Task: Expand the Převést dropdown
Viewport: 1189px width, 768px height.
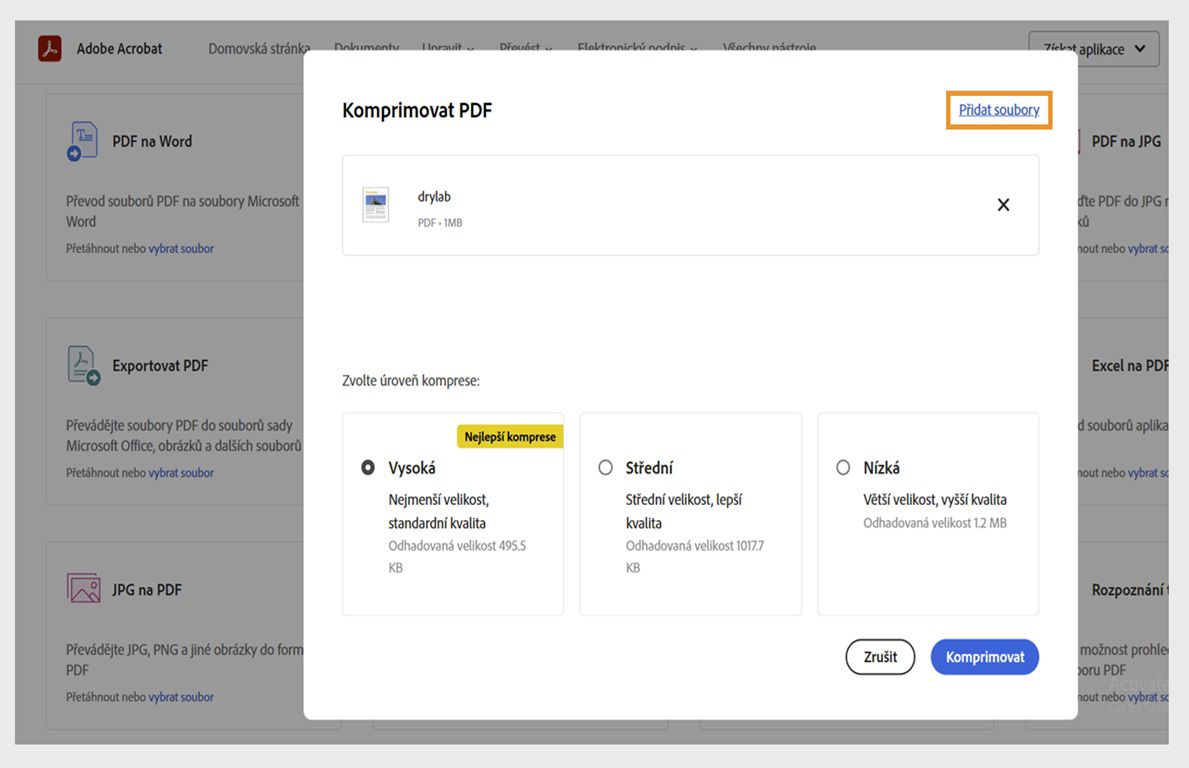Action: pos(524,47)
